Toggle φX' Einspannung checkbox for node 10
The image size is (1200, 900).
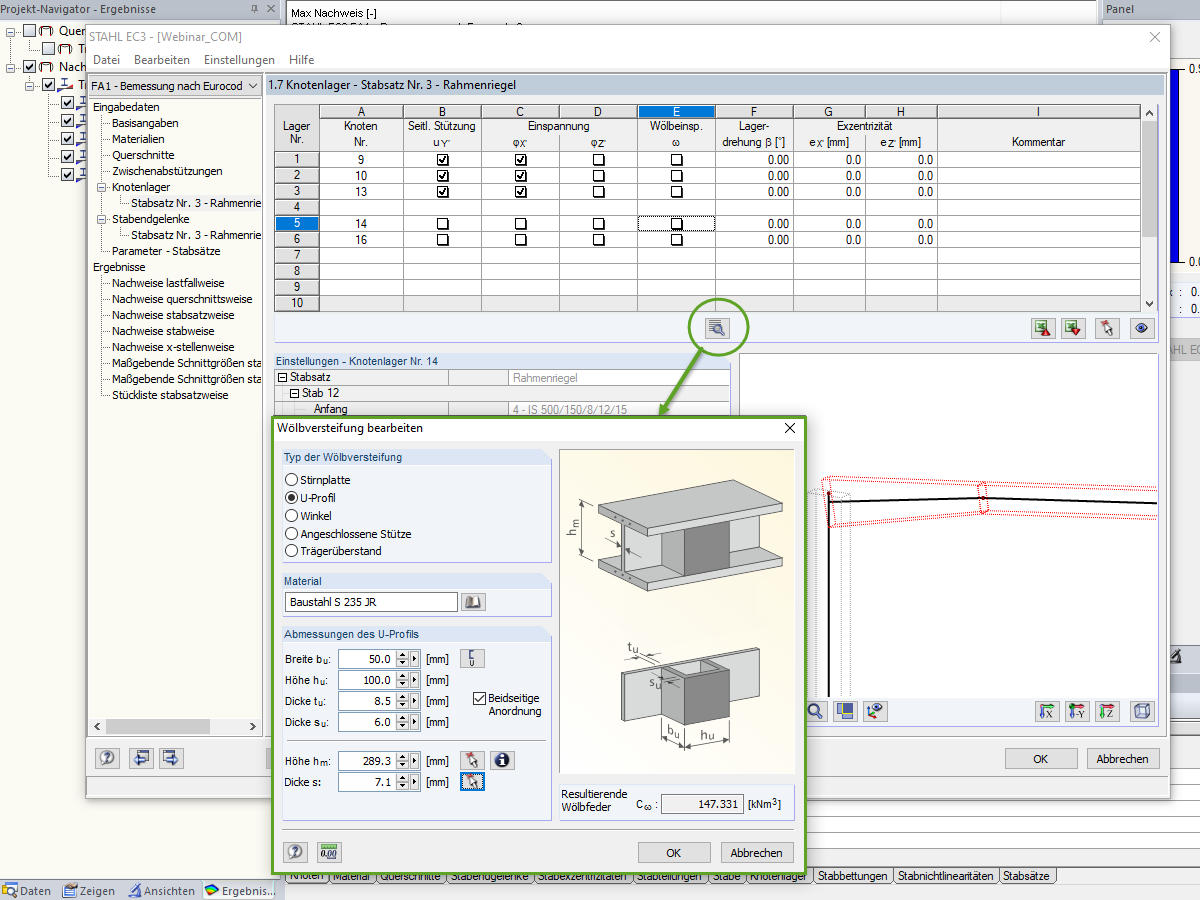coord(521,176)
